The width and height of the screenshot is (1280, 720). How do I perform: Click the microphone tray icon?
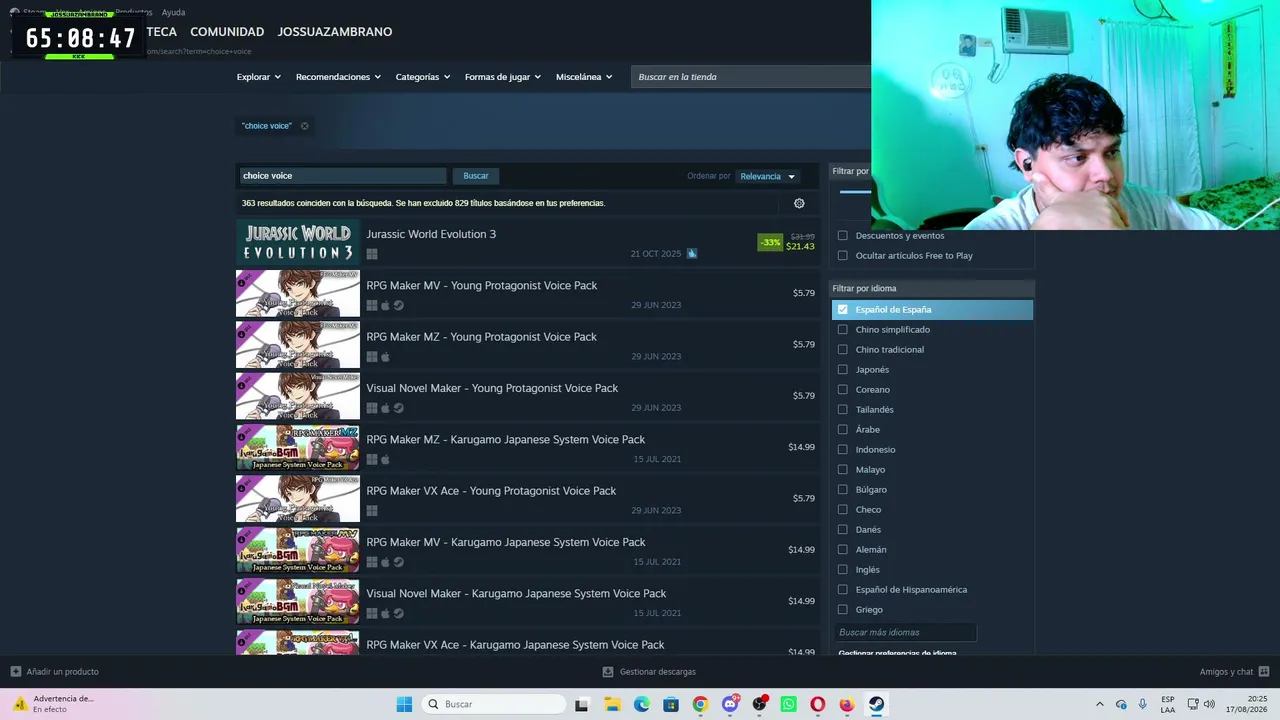pyautogui.click(x=1143, y=704)
